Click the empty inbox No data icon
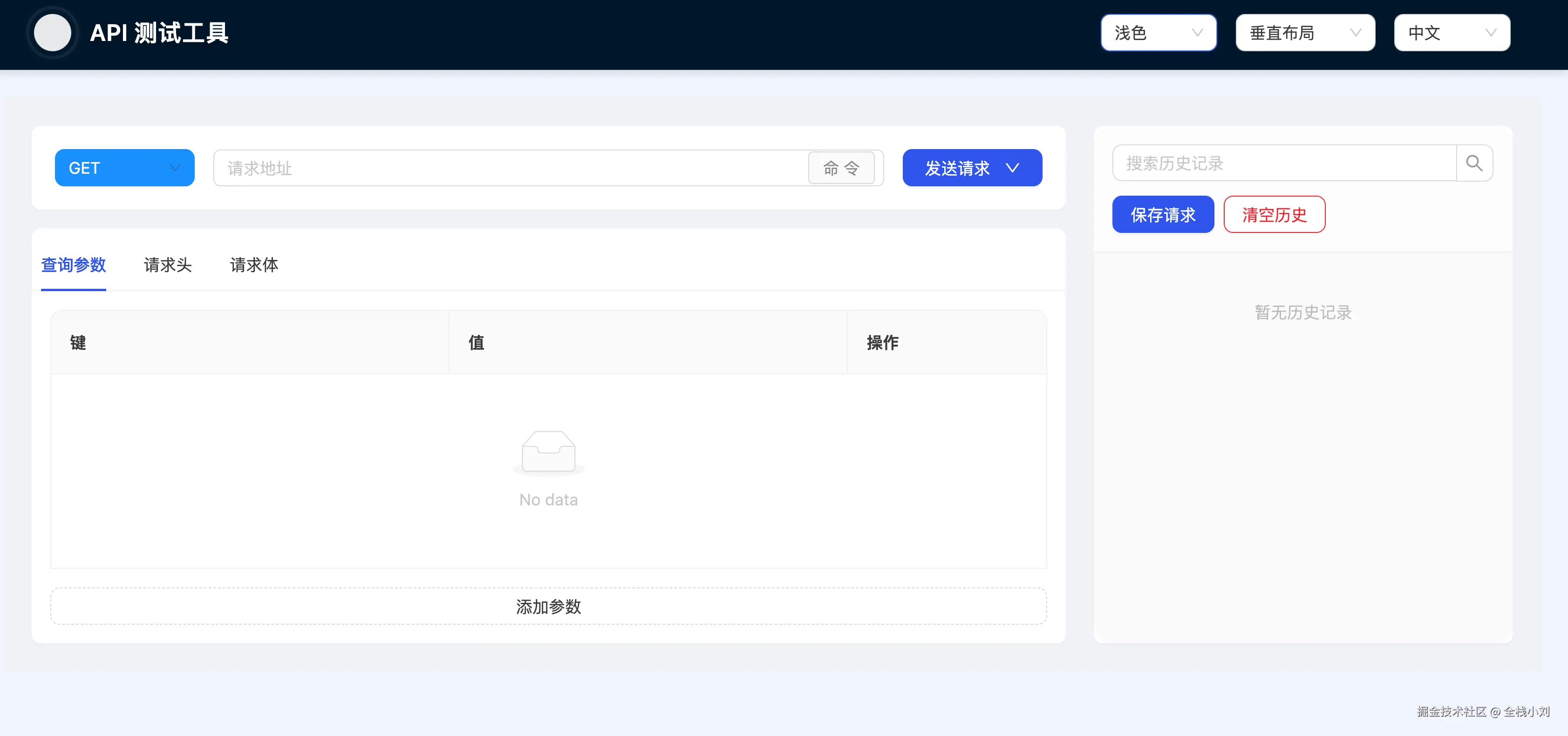This screenshot has width=1568, height=736. point(548,452)
